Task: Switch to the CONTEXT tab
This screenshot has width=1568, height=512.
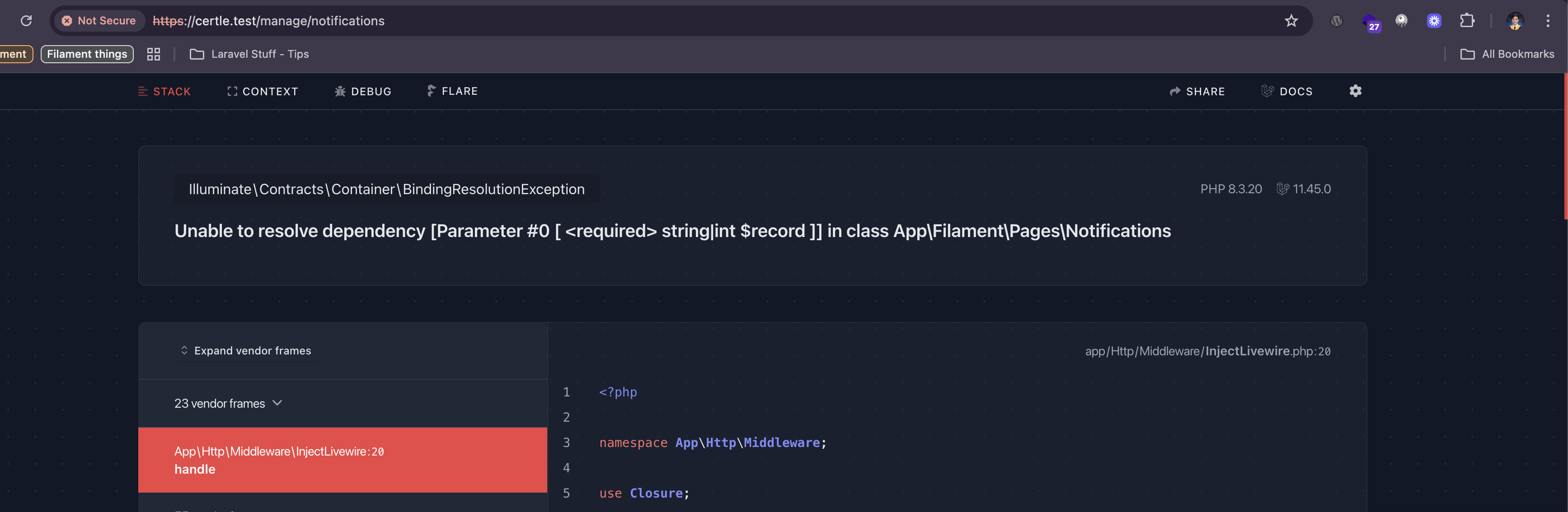Action: (263, 91)
